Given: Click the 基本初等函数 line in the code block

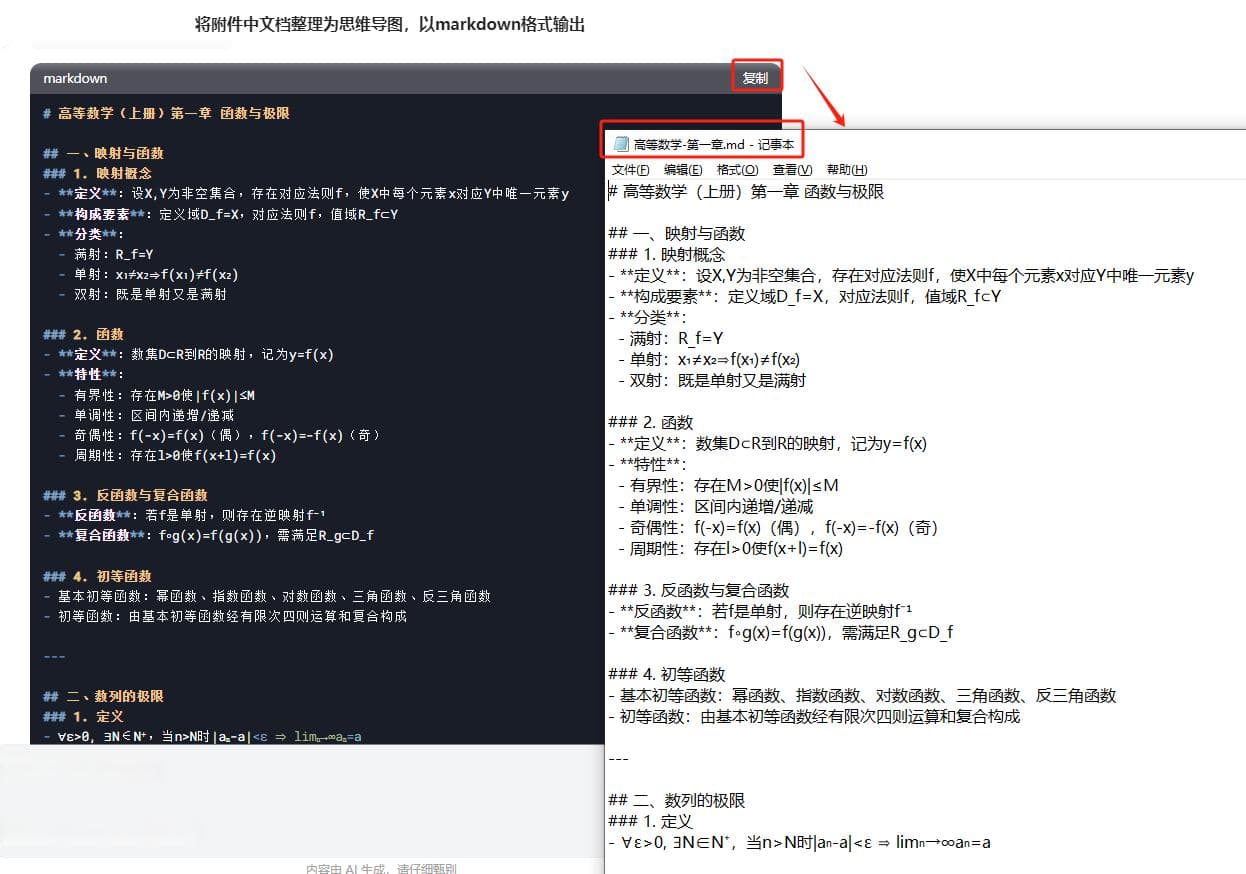Looking at the screenshot, I should (267, 596).
